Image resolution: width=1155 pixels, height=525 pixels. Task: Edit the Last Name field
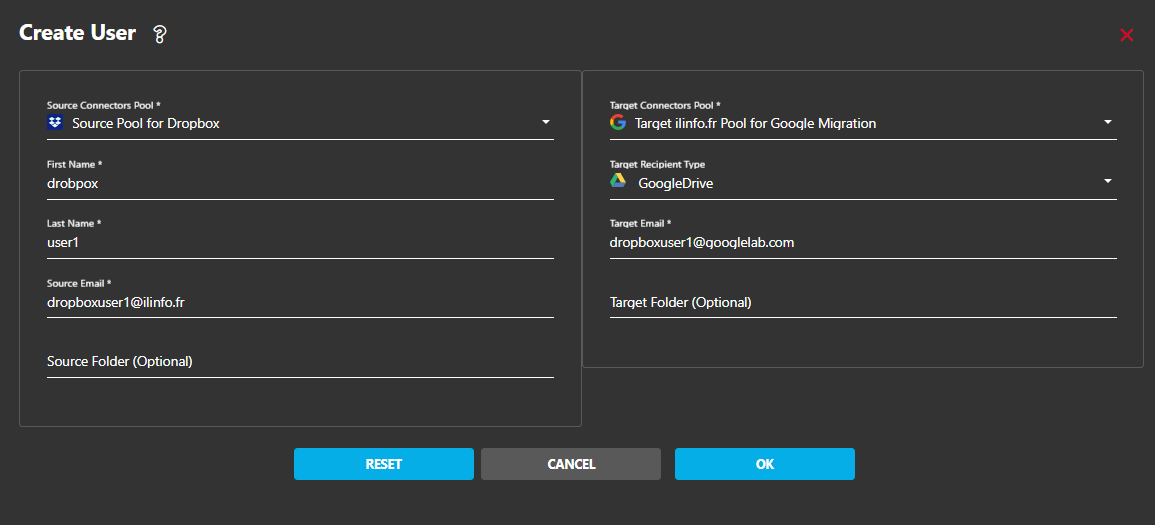[300, 243]
